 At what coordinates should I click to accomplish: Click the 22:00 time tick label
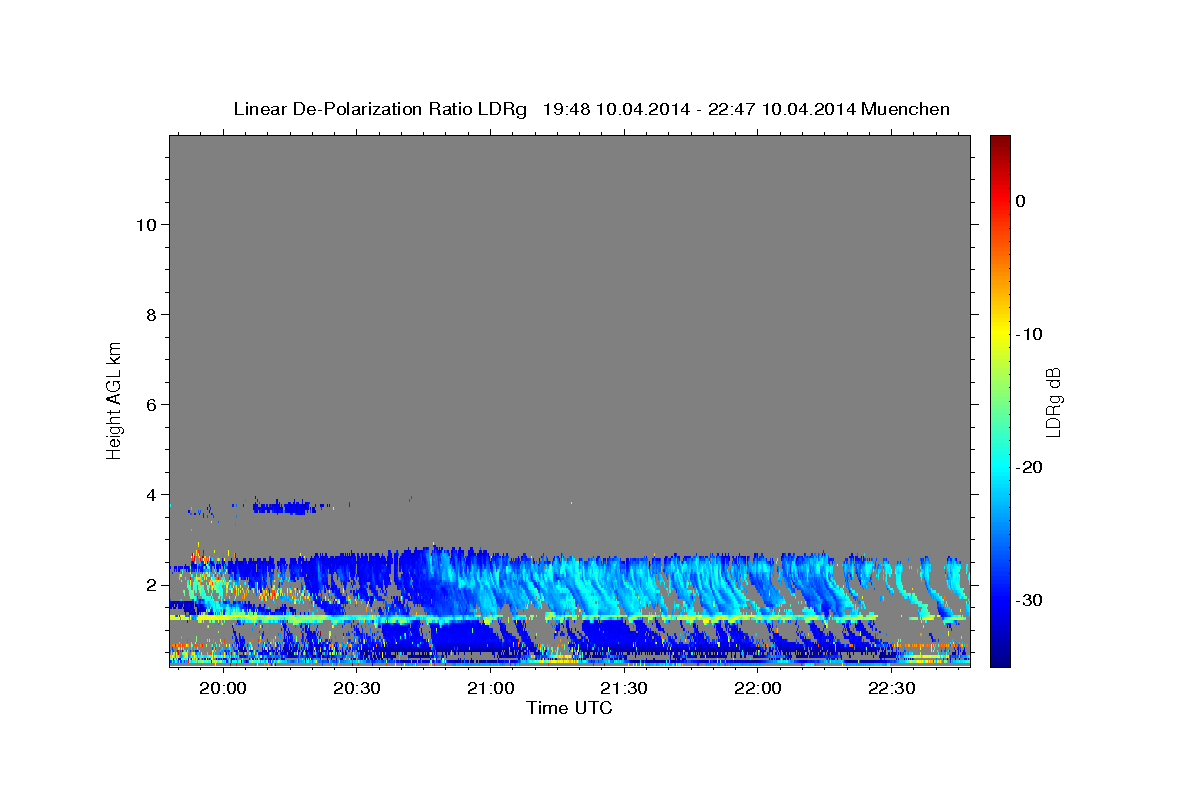tap(758, 689)
